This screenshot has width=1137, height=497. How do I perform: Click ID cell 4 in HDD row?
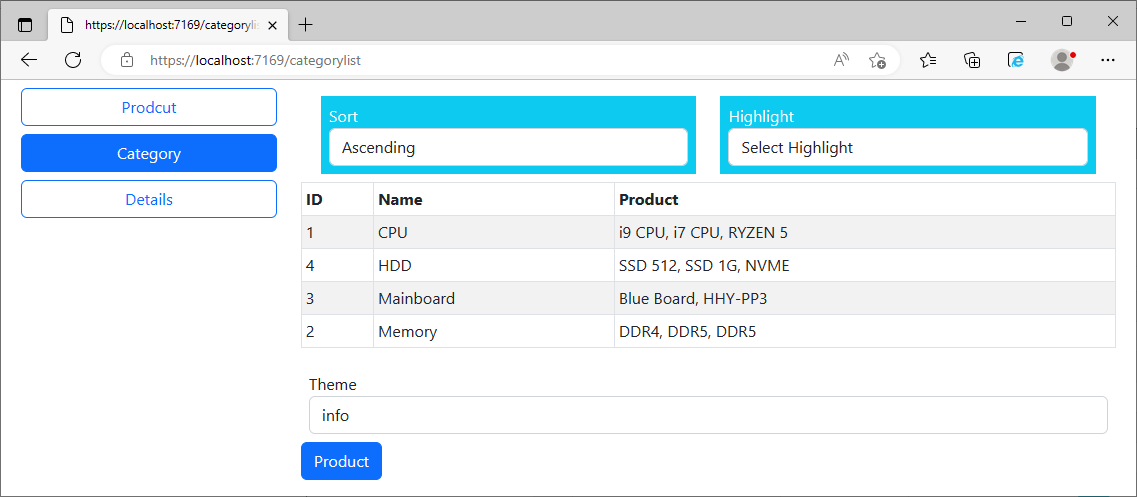338,266
